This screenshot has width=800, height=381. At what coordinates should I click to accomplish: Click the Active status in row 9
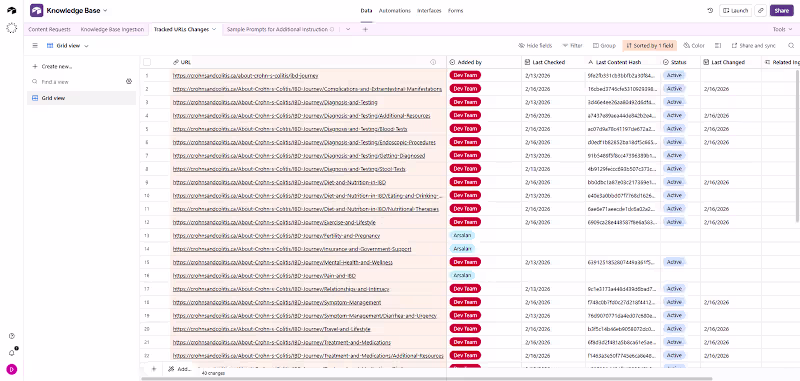pyautogui.click(x=674, y=182)
